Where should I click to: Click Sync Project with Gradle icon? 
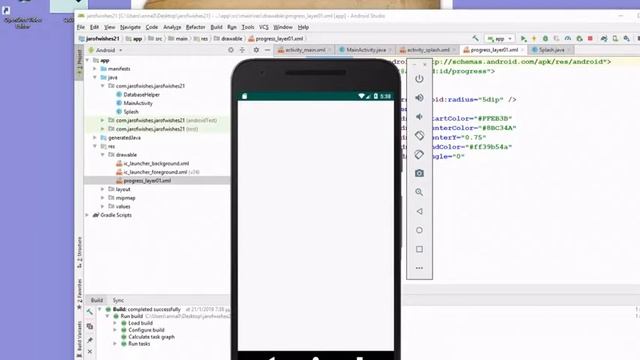[604, 38]
